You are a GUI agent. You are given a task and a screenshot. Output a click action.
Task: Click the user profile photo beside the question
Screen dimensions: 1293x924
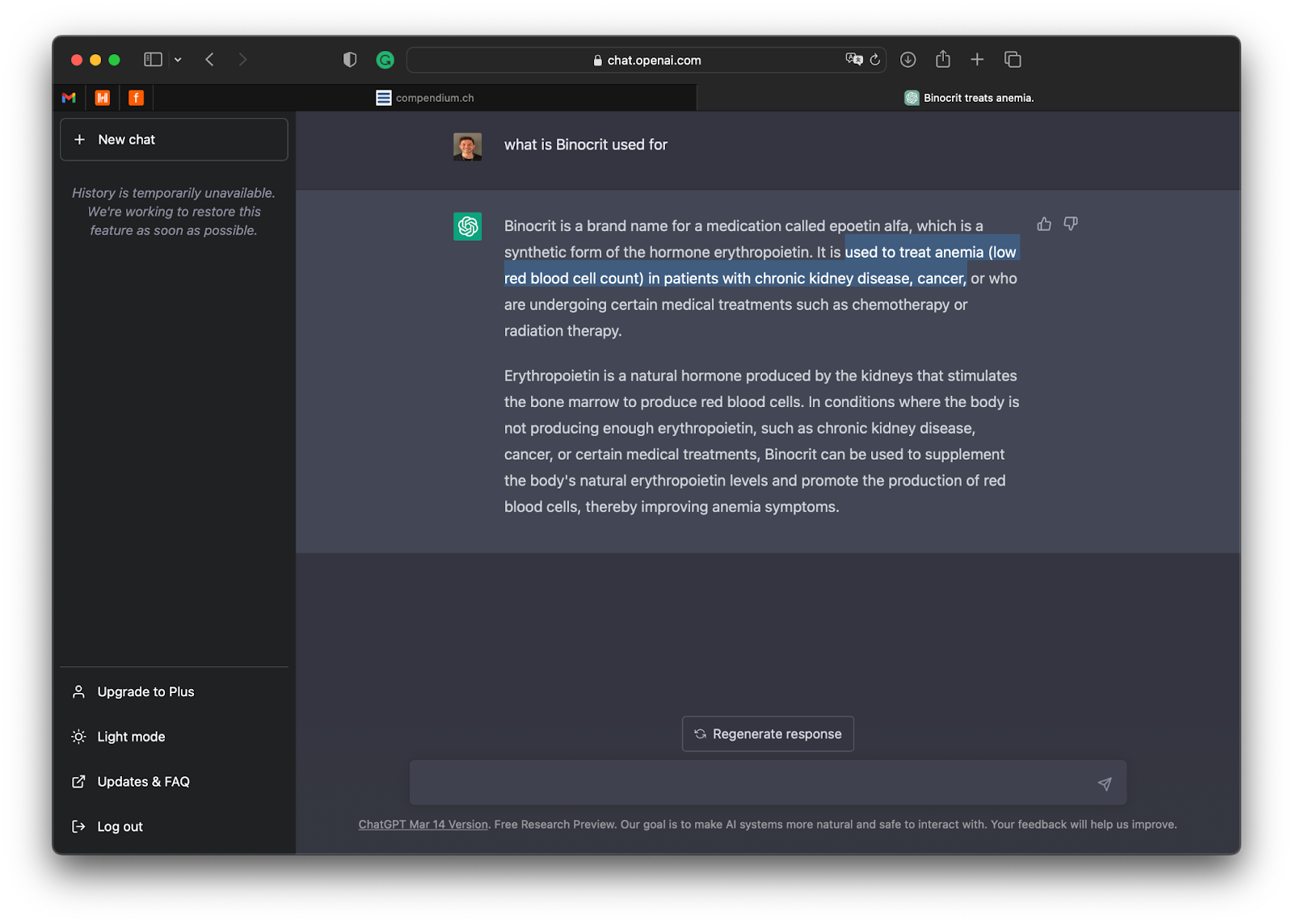point(467,146)
